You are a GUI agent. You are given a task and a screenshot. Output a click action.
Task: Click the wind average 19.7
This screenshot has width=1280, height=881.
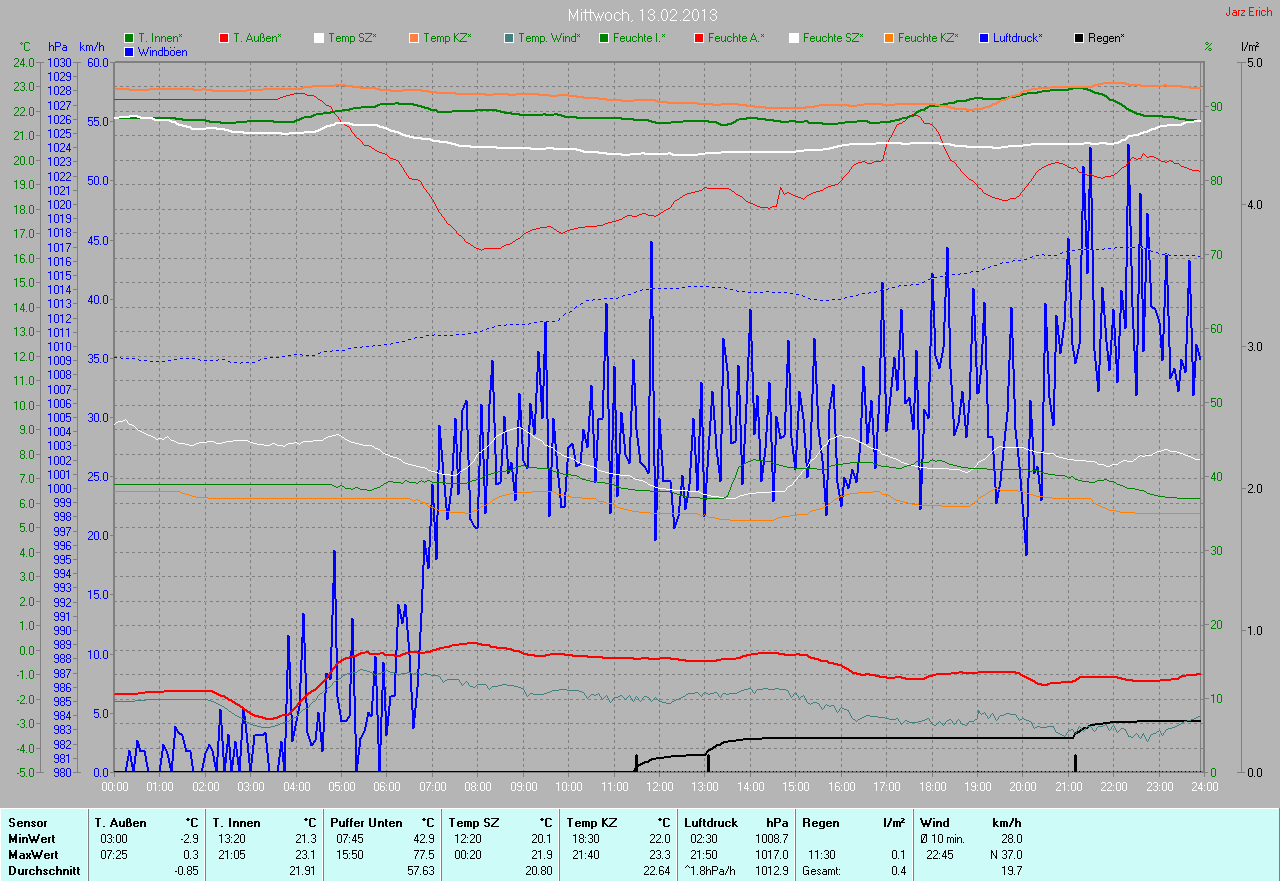(1011, 870)
